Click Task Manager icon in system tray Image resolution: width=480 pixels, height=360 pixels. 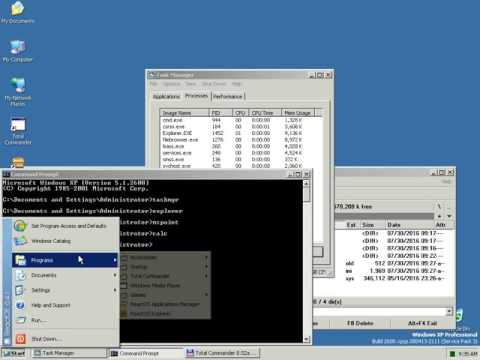click(x=452, y=354)
